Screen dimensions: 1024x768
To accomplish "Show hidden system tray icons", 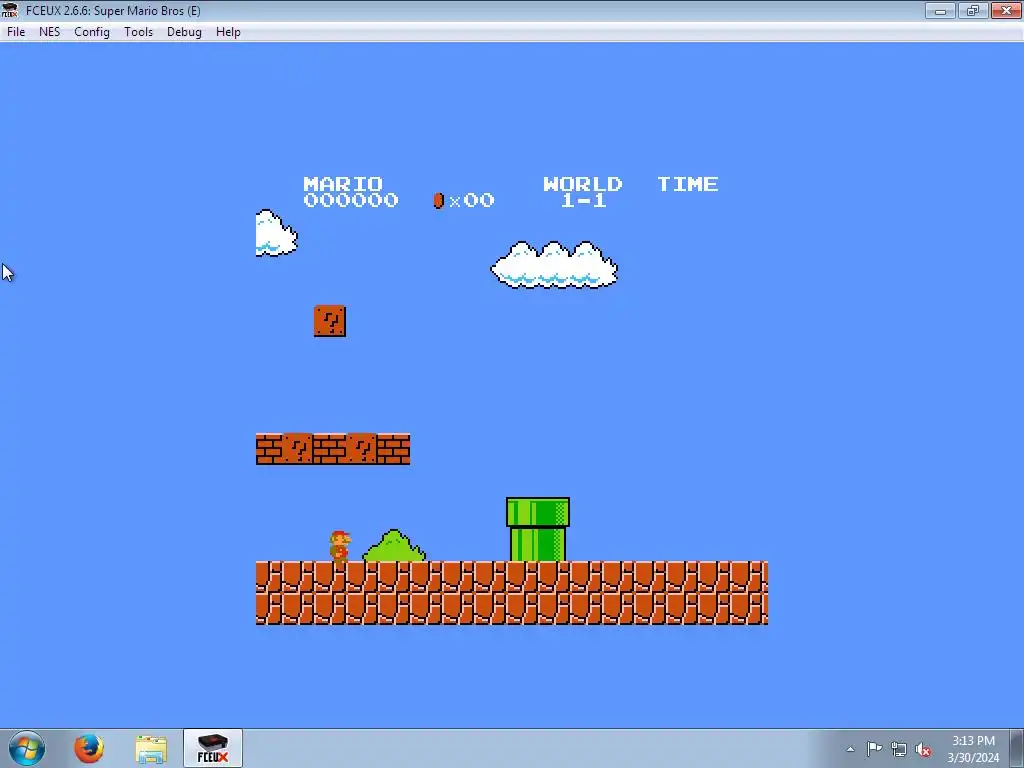I will coord(850,749).
